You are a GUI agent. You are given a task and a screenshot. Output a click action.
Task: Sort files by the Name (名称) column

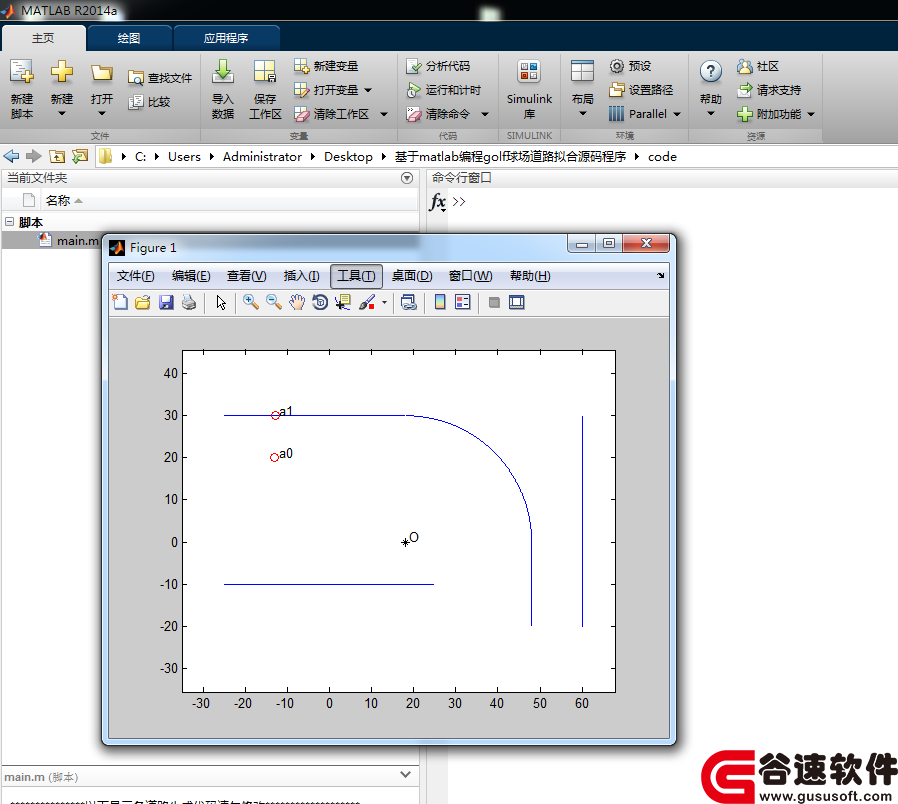(58, 200)
